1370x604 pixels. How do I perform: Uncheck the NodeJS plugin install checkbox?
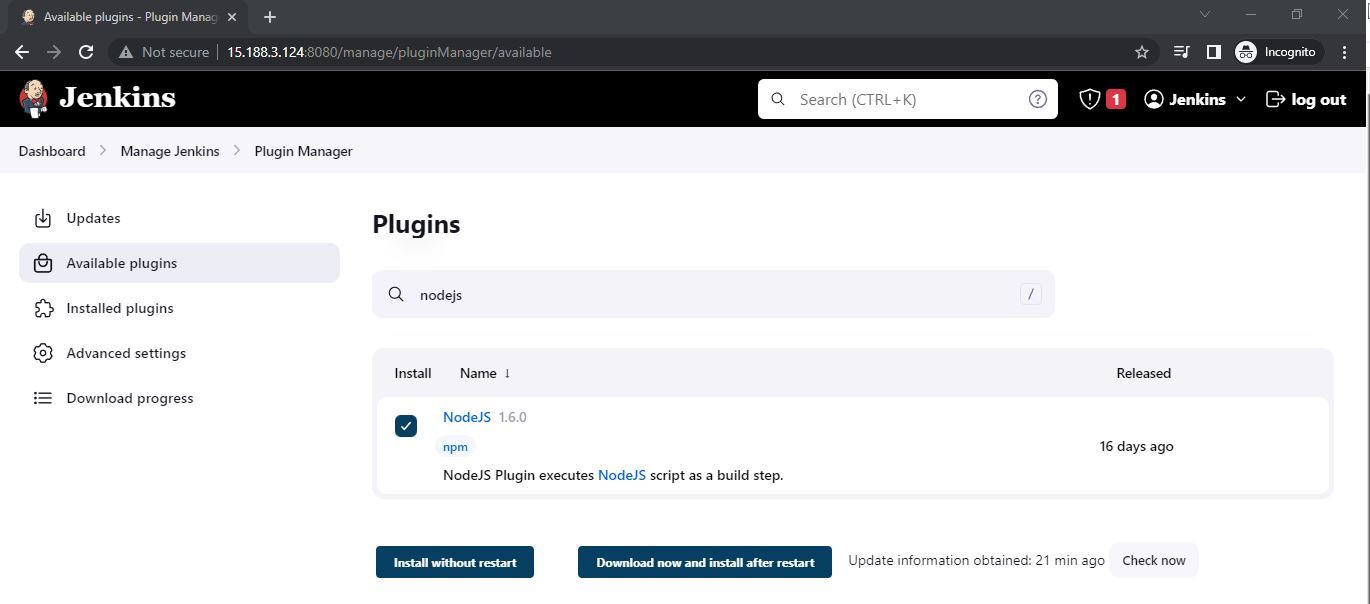click(x=405, y=425)
